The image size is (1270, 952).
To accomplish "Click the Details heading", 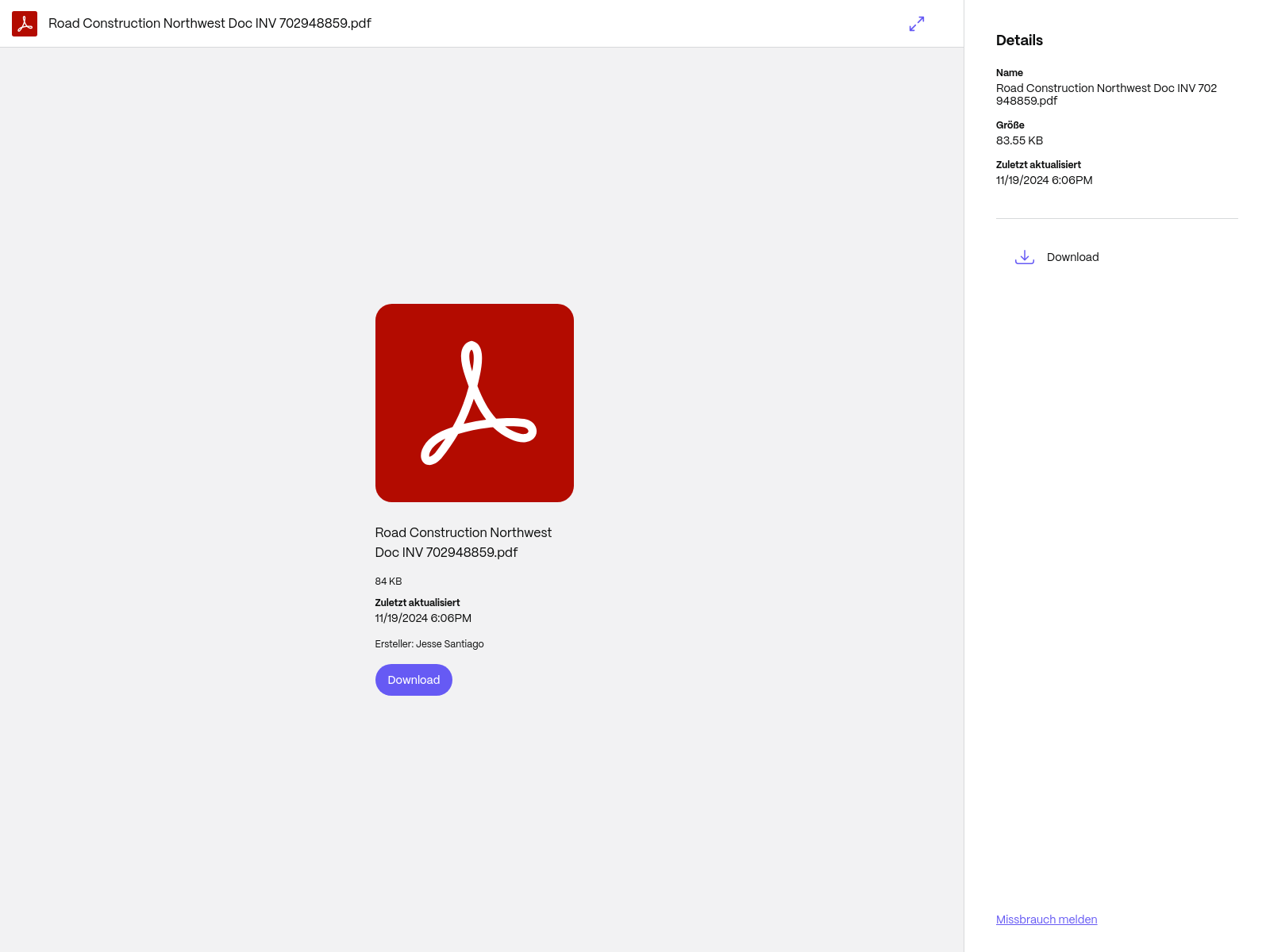I will pyautogui.click(x=1019, y=40).
